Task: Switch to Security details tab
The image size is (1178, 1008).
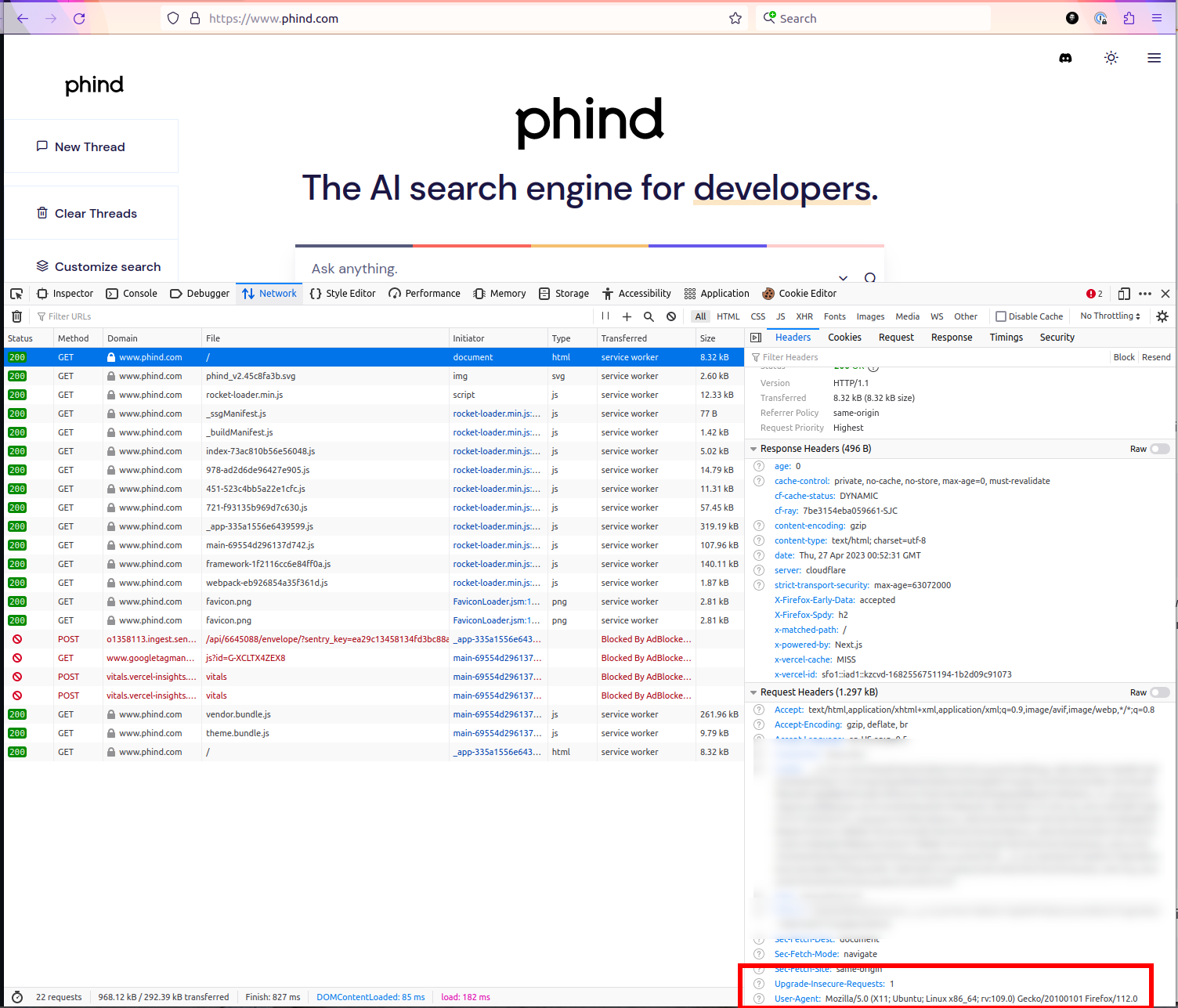Action: (1057, 338)
